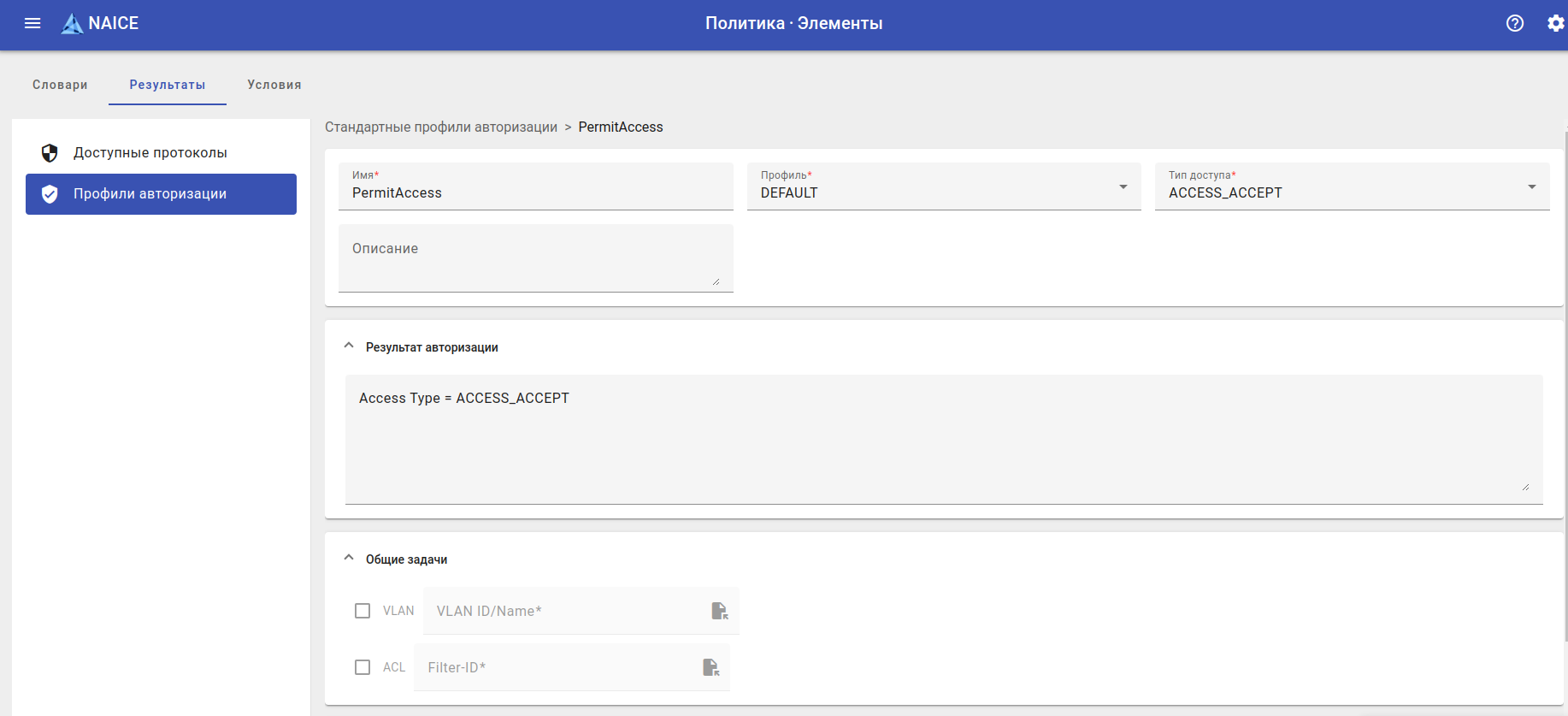Collapse the Результат авторизации section

point(349,346)
